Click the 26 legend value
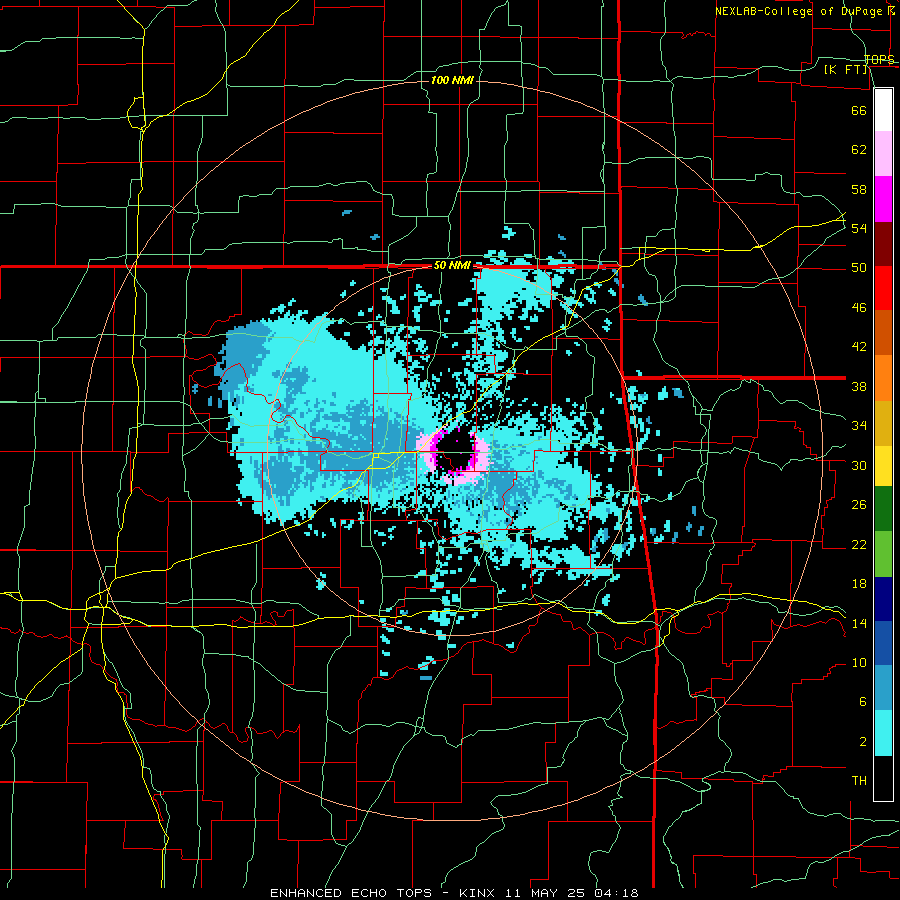Image resolution: width=900 pixels, height=900 pixels. pos(859,505)
